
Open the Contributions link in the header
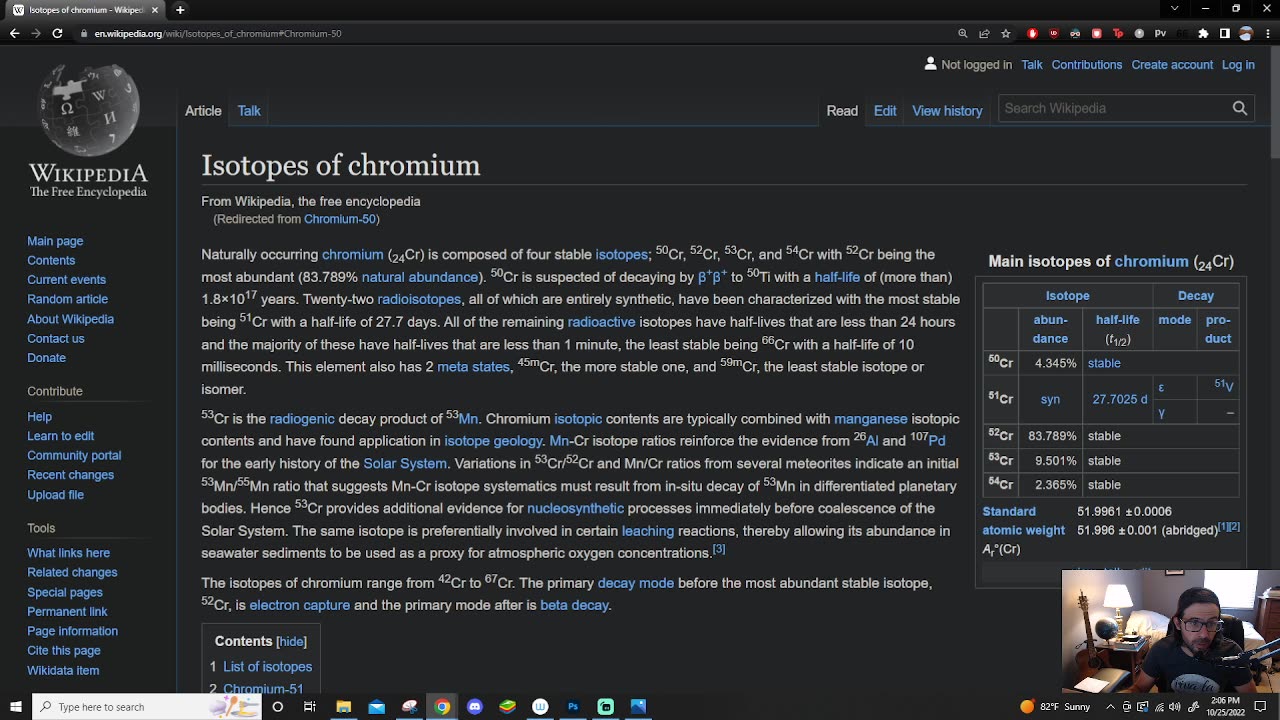(x=1087, y=65)
